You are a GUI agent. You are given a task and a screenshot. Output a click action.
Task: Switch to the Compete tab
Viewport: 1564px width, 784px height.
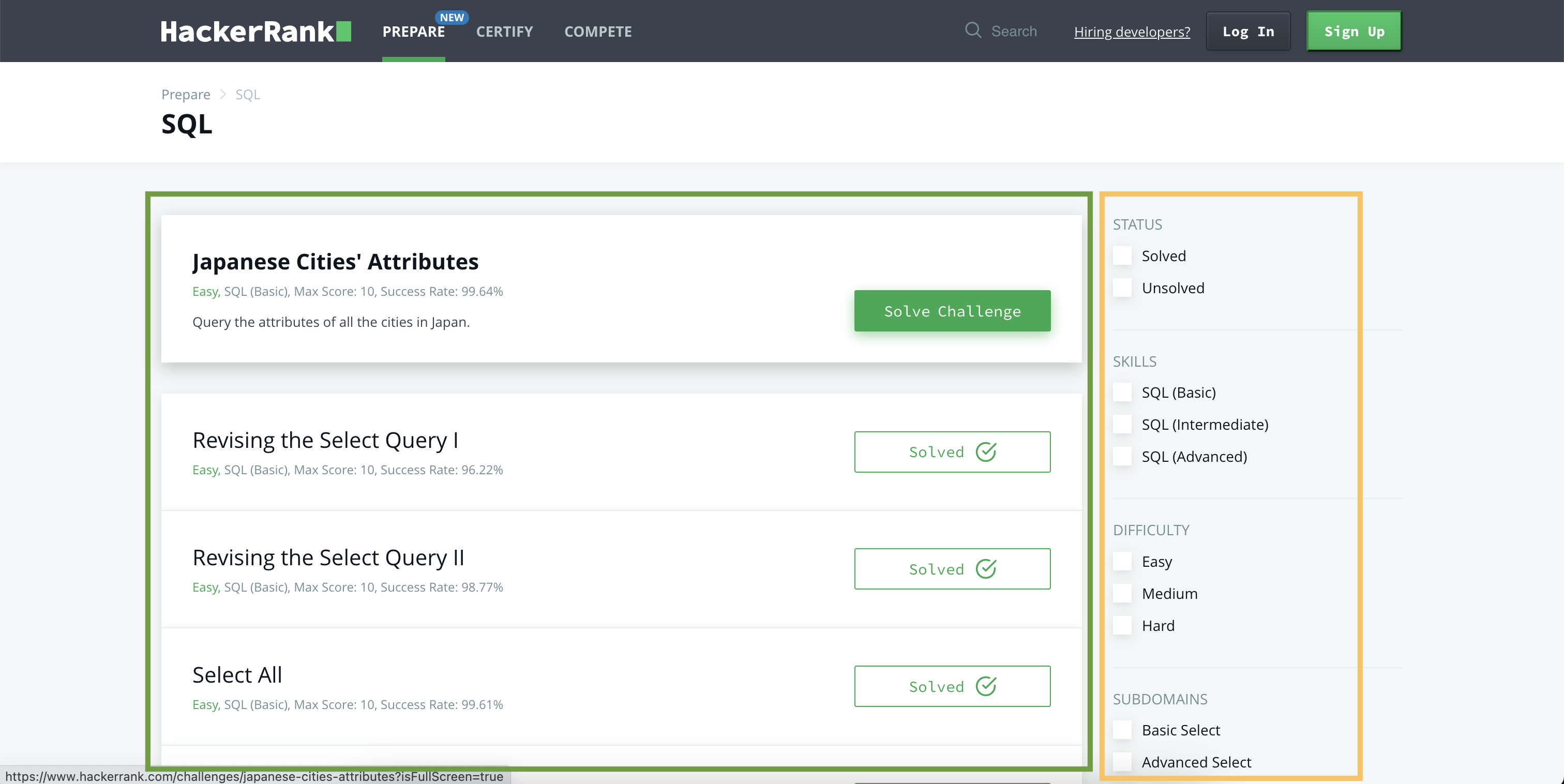tap(597, 32)
